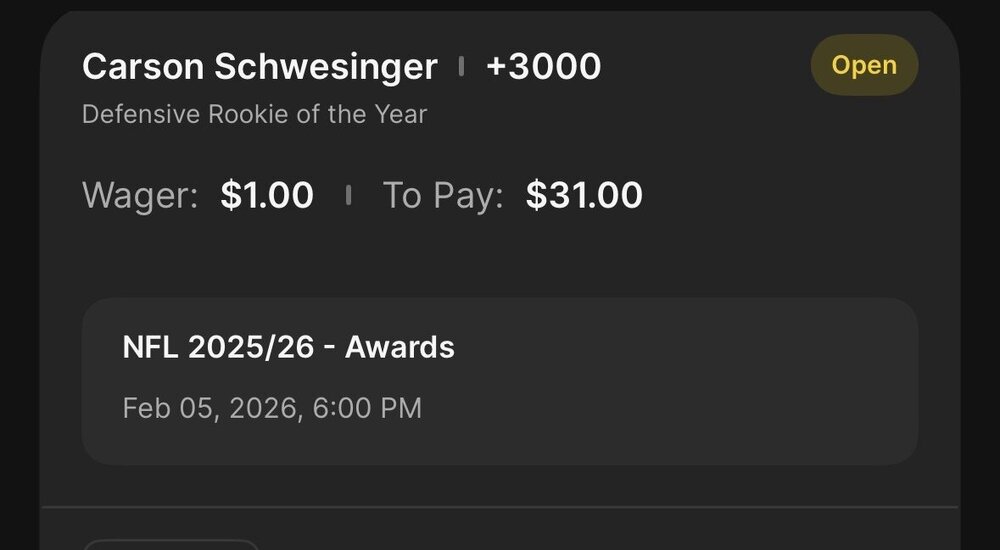Select the $1.00 wager amount
Image resolution: width=1000 pixels, height=550 pixels.
coord(267,196)
